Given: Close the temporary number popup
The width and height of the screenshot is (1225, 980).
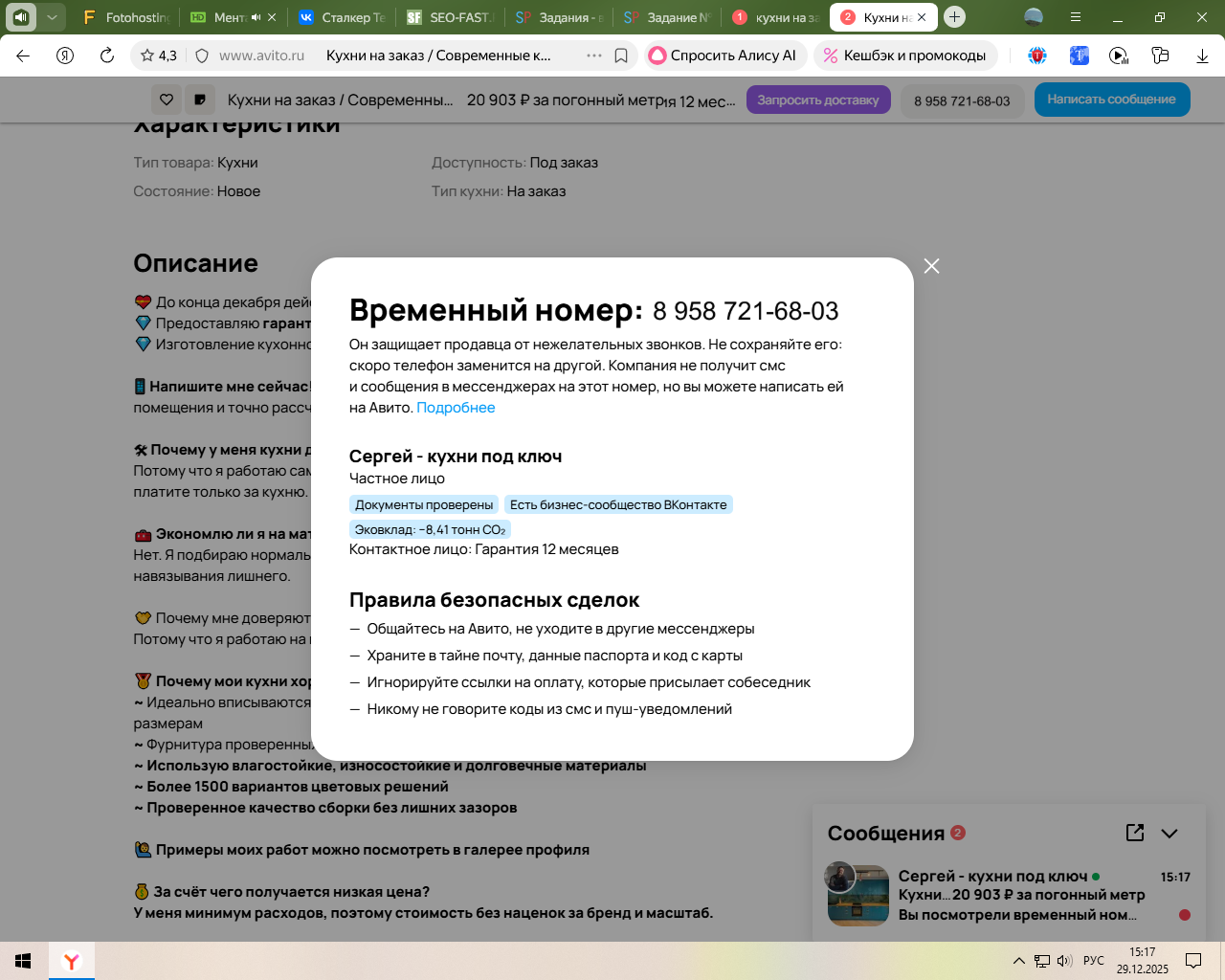Looking at the screenshot, I should (931, 266).
